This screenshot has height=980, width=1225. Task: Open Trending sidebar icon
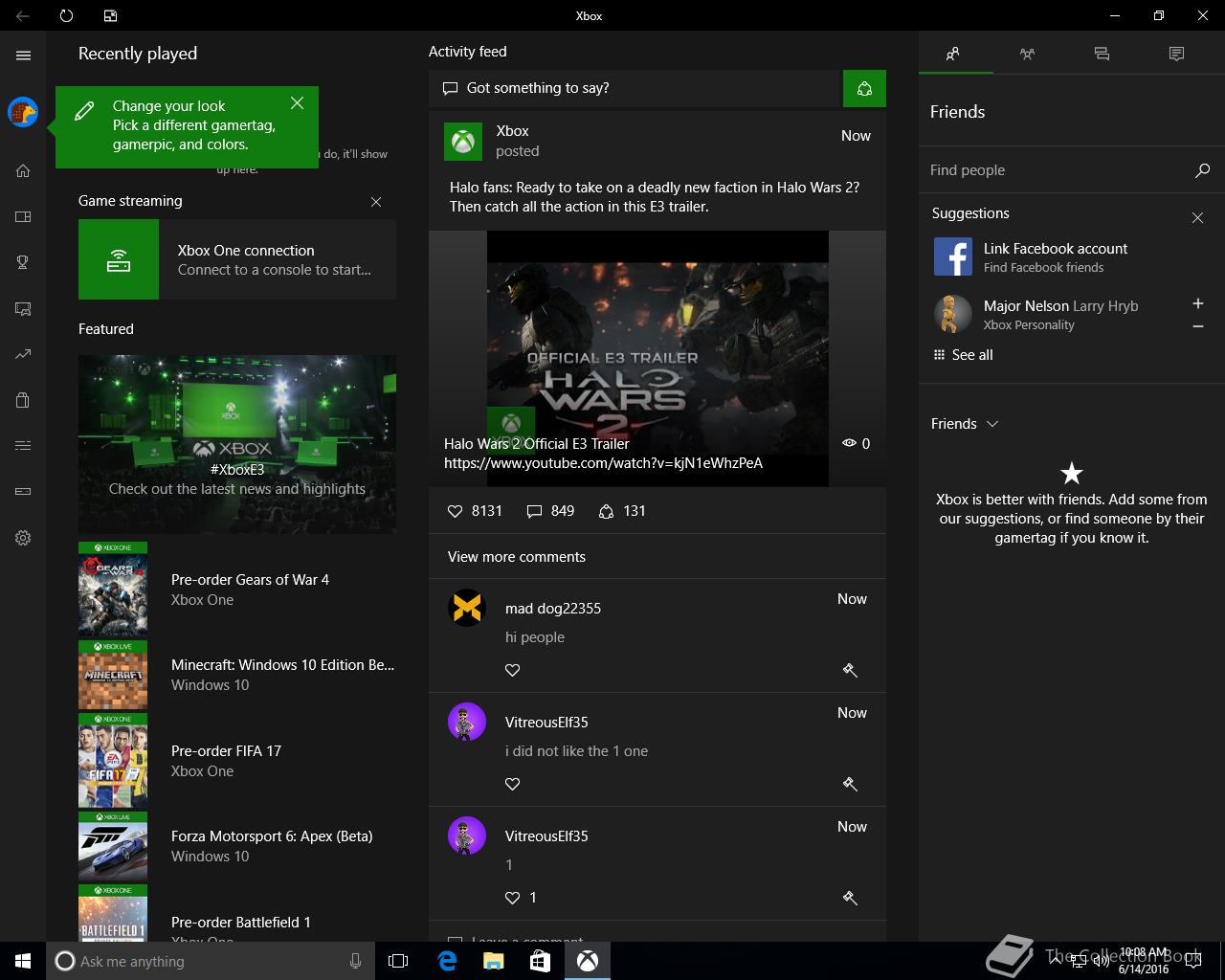click(23, 354)
